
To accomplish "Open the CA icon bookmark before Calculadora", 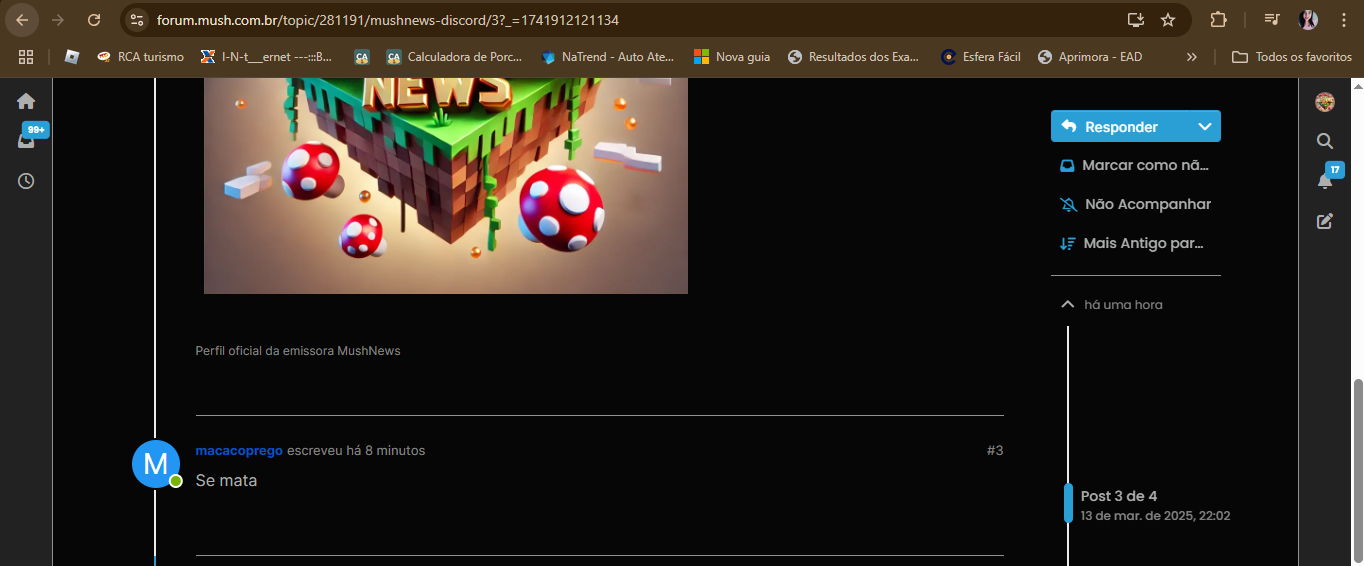I will coord(362,57).
